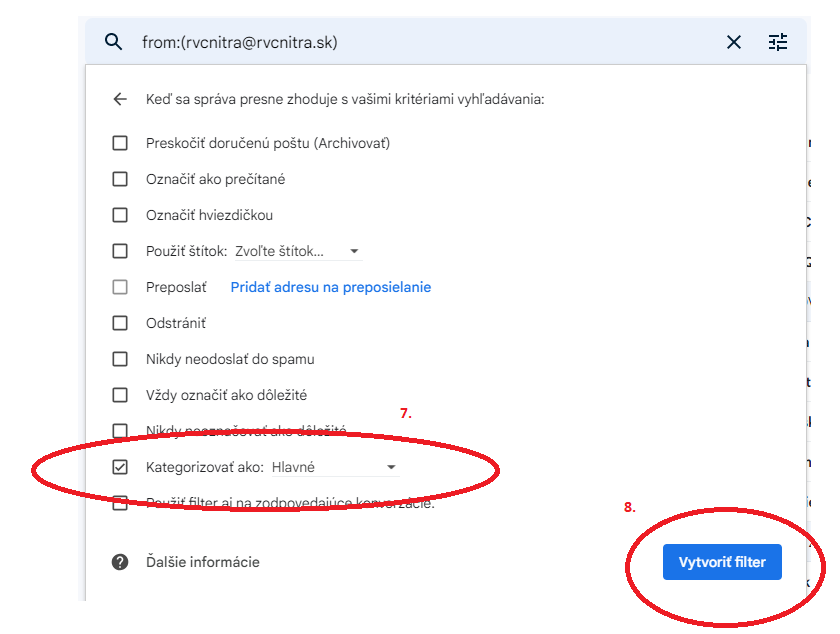Click the search magnifier icon
Image resolution: width=840 pixels, height=634 pixels.
113,41
